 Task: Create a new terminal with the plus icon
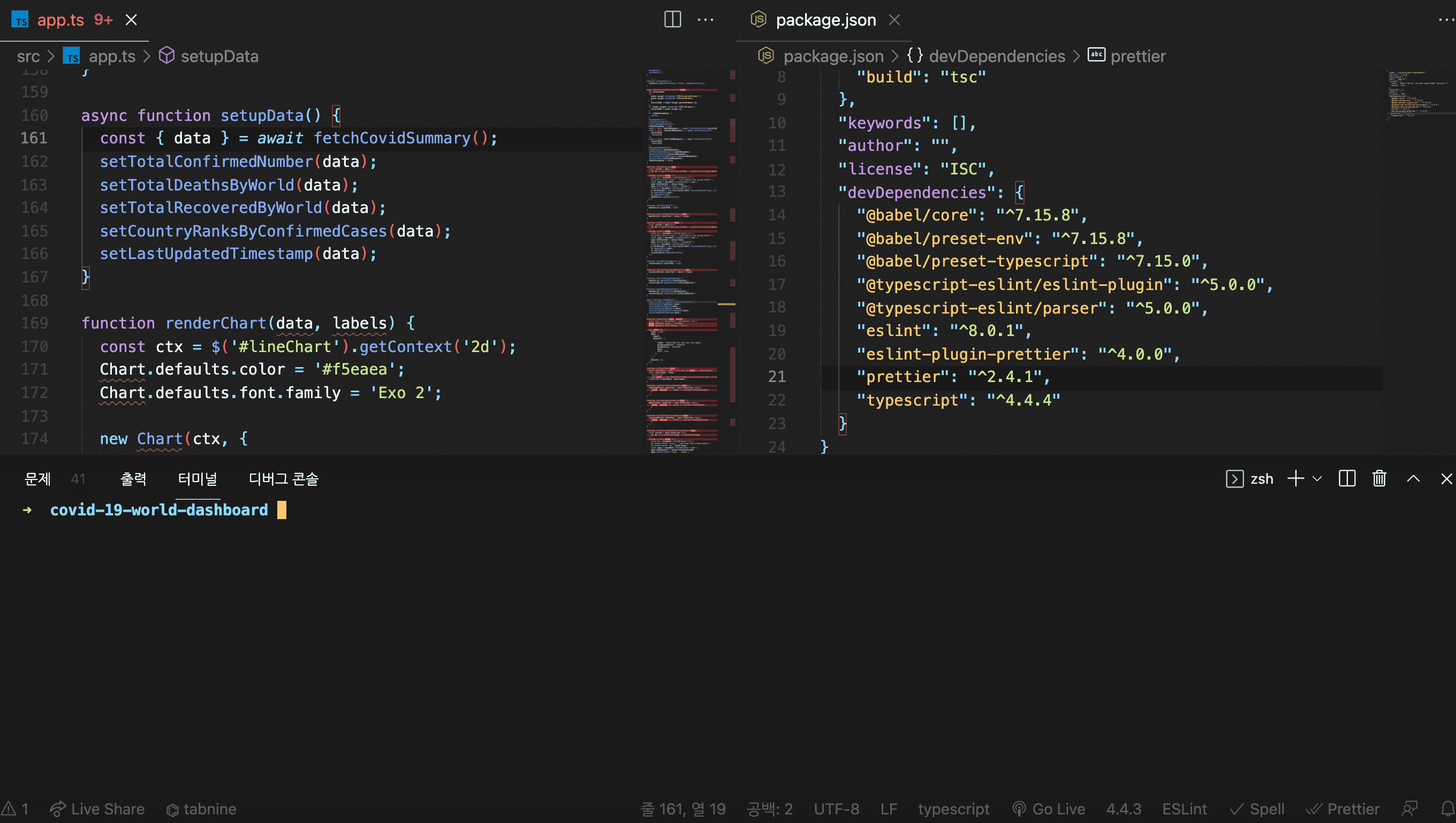click(1295, 479)
